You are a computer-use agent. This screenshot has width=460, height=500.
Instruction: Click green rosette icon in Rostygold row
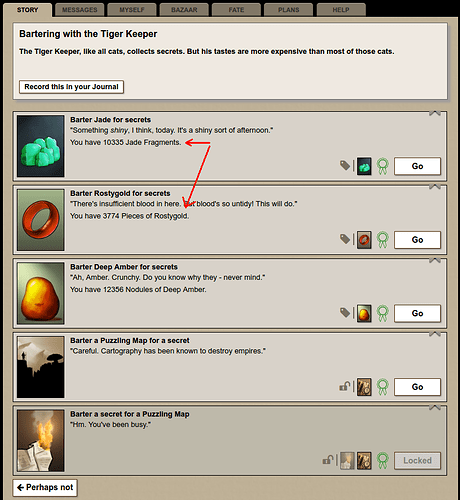[383, 240]
